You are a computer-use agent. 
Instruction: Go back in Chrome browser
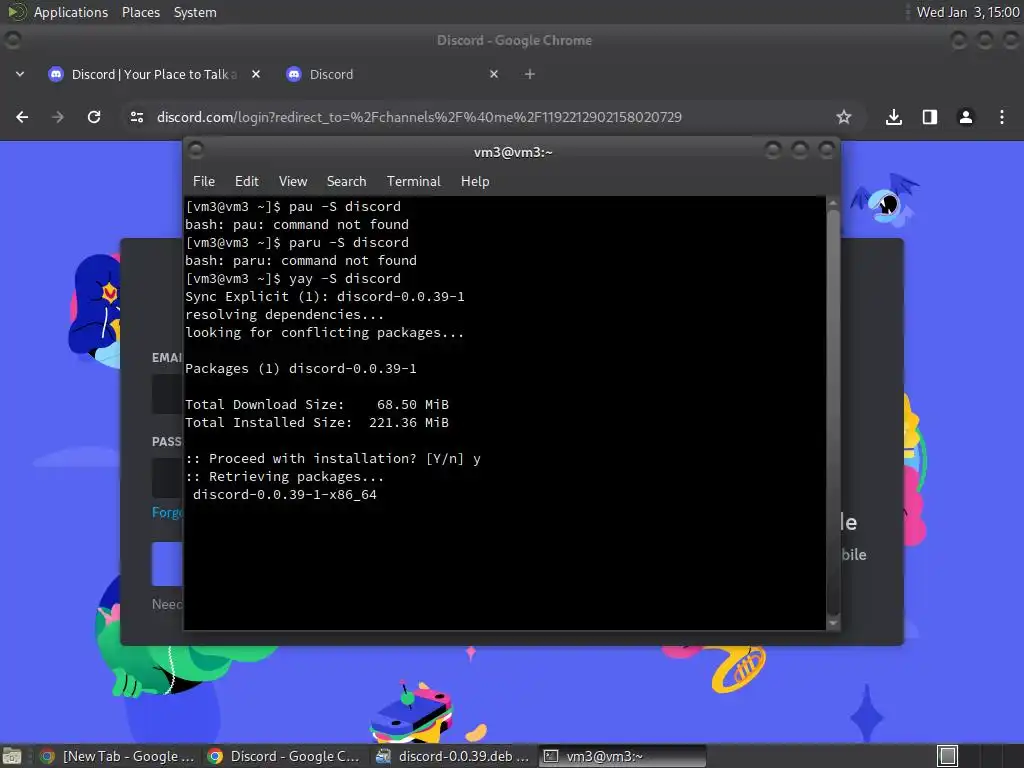22,117
